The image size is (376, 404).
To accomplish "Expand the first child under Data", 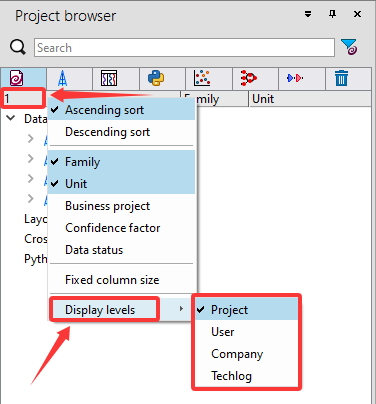I will click(31, 138).
